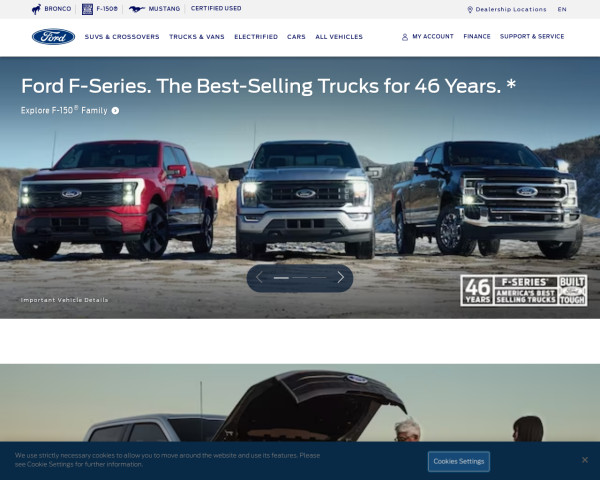Click arrow icon beside Explore F-150 Family
The height and width of the screenshot is (480, 600).
(x=115, y=111)
